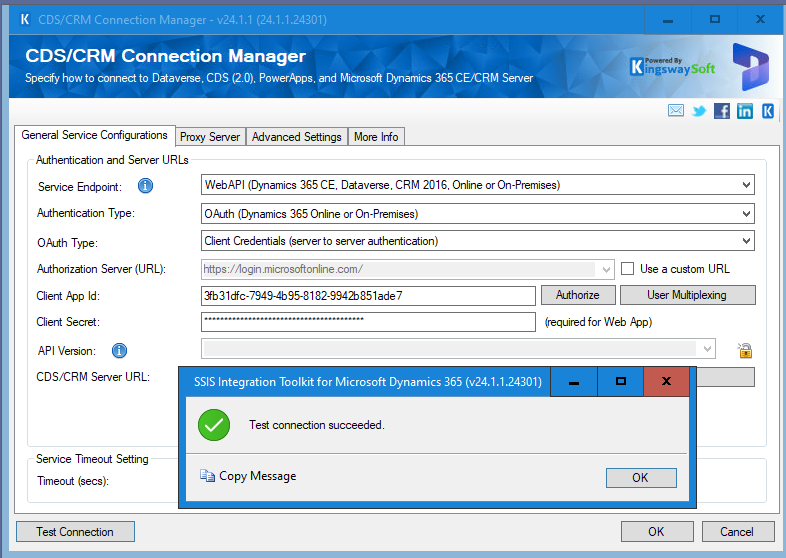Screen dimensions: 786x558
Task: Click the Test Connection button
Action: [75, 532]
